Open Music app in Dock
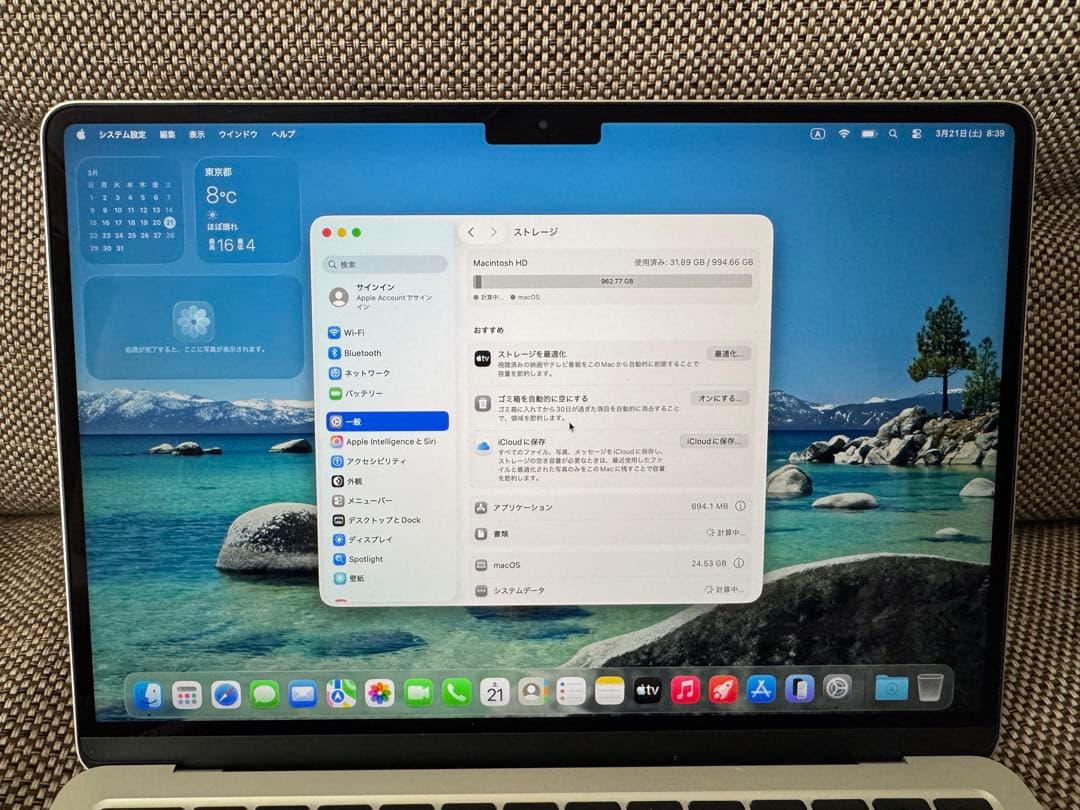 point(685,689)
